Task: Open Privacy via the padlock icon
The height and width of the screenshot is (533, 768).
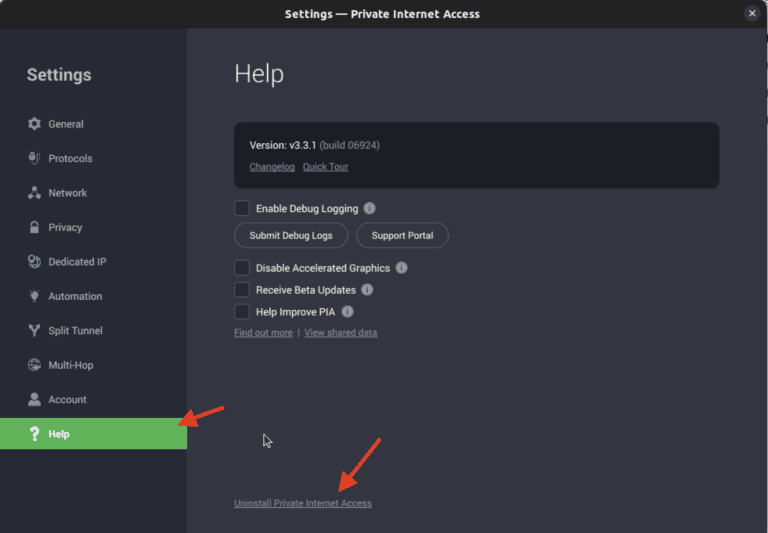Action: 35,227
